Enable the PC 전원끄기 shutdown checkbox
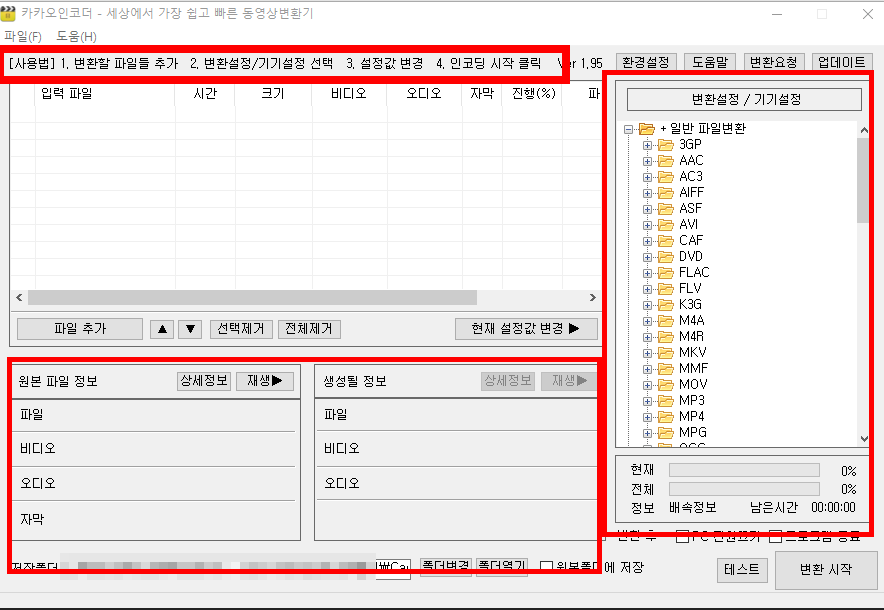 [x=683, y=538]
